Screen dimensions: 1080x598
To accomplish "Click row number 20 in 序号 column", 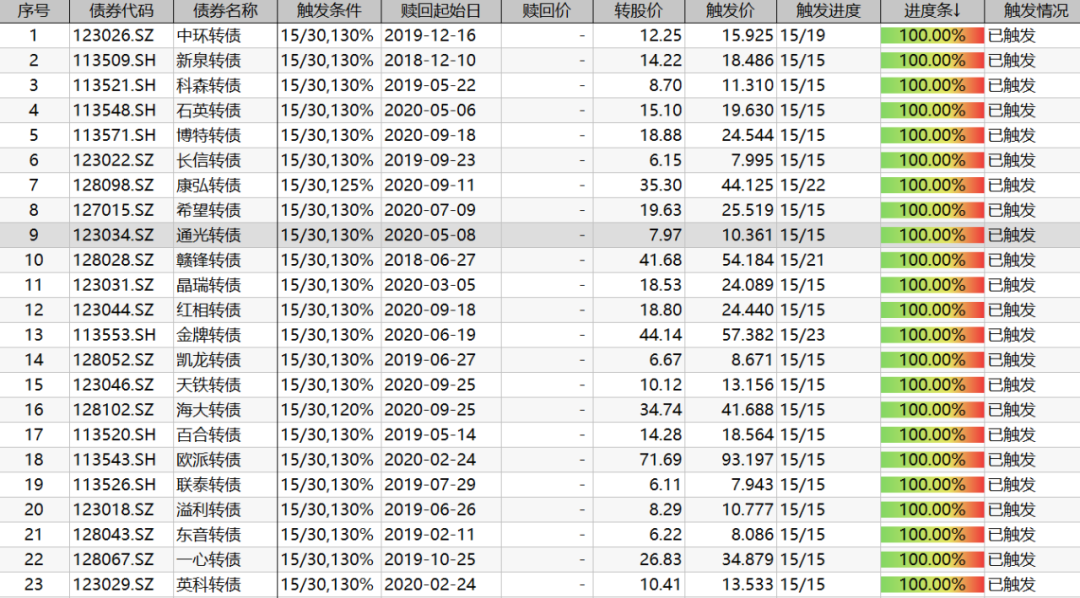I will point(34,510).
